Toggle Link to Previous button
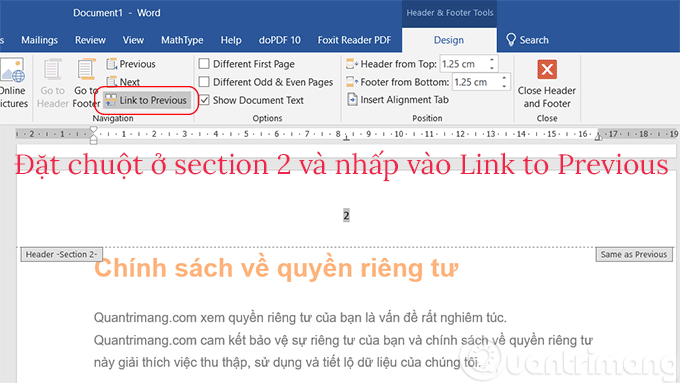 click(147, 100)
